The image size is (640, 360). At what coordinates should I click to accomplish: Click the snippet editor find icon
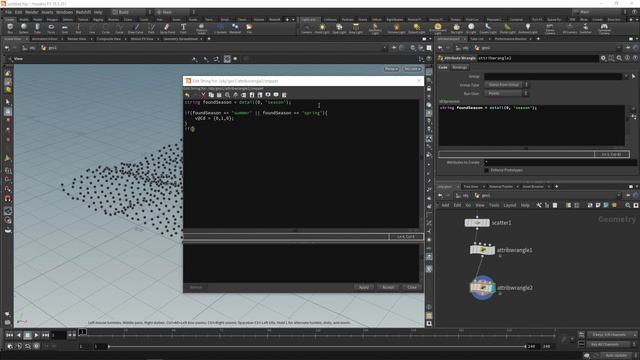pos(227,95)
